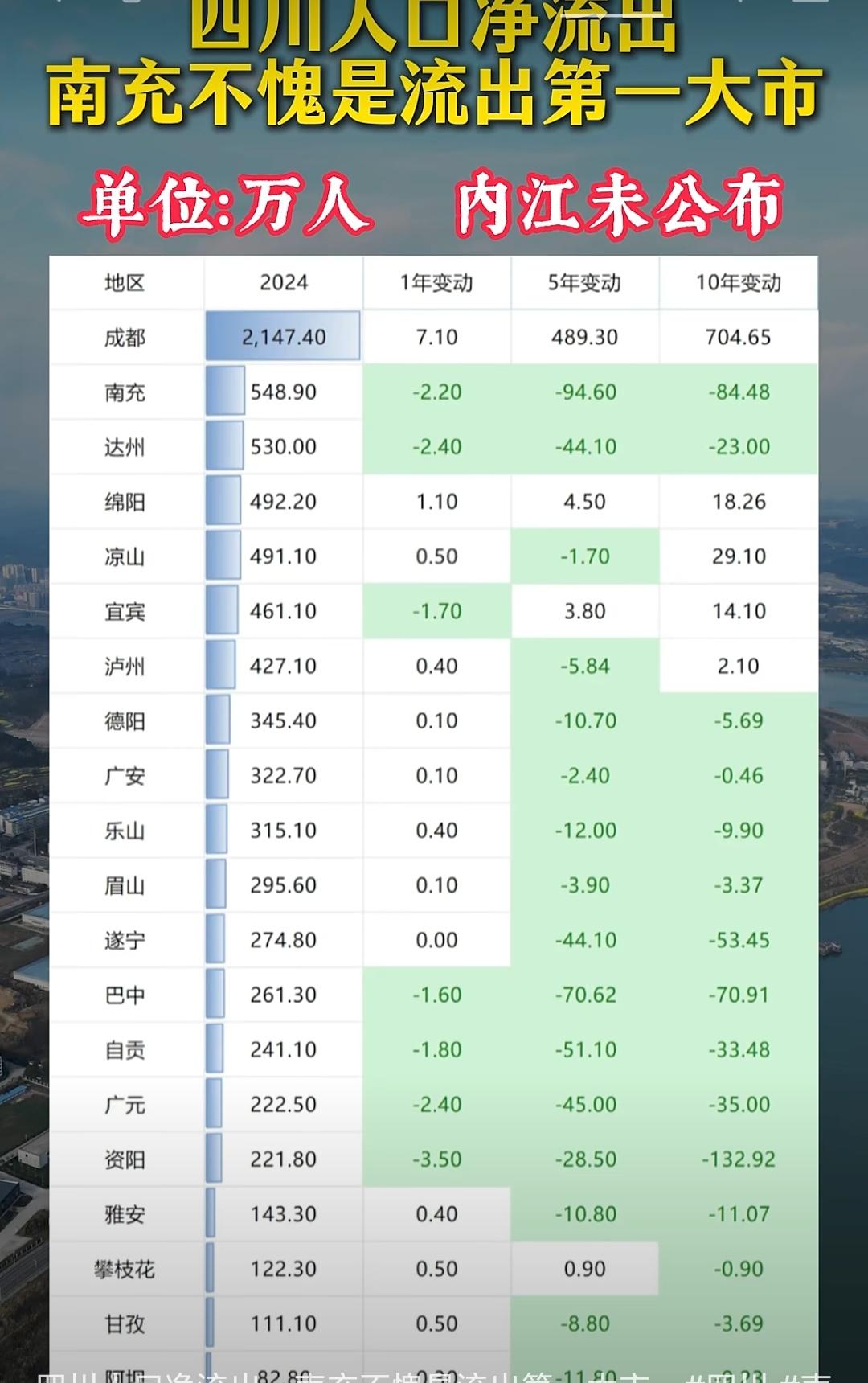Click the "2024" column header
The width and height of the screenshot is (868, 1383).
(x=284, y=283)
